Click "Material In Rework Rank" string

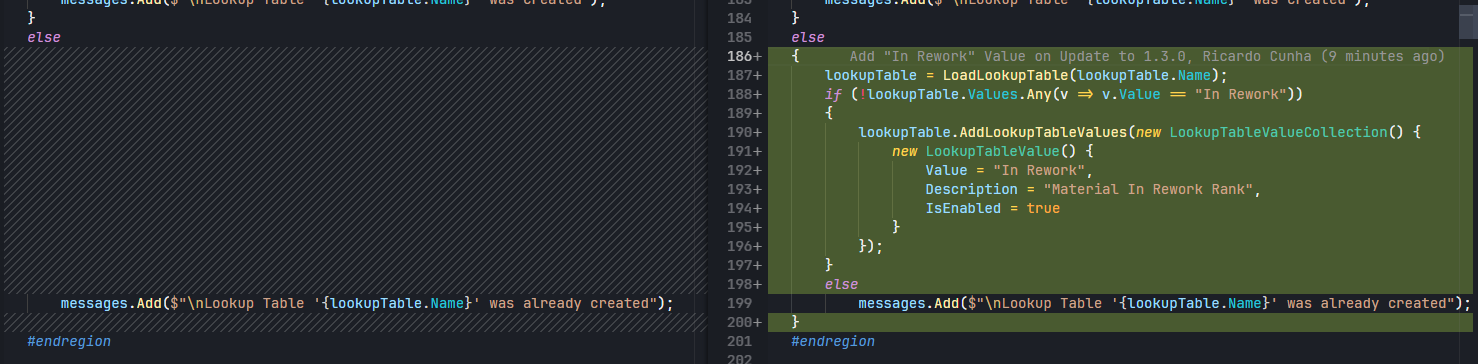coord(1148,189)
